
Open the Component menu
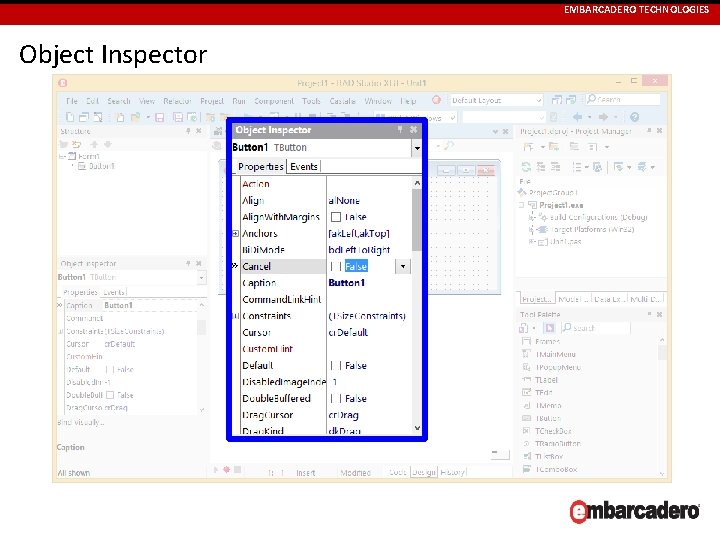coord(274,101)
